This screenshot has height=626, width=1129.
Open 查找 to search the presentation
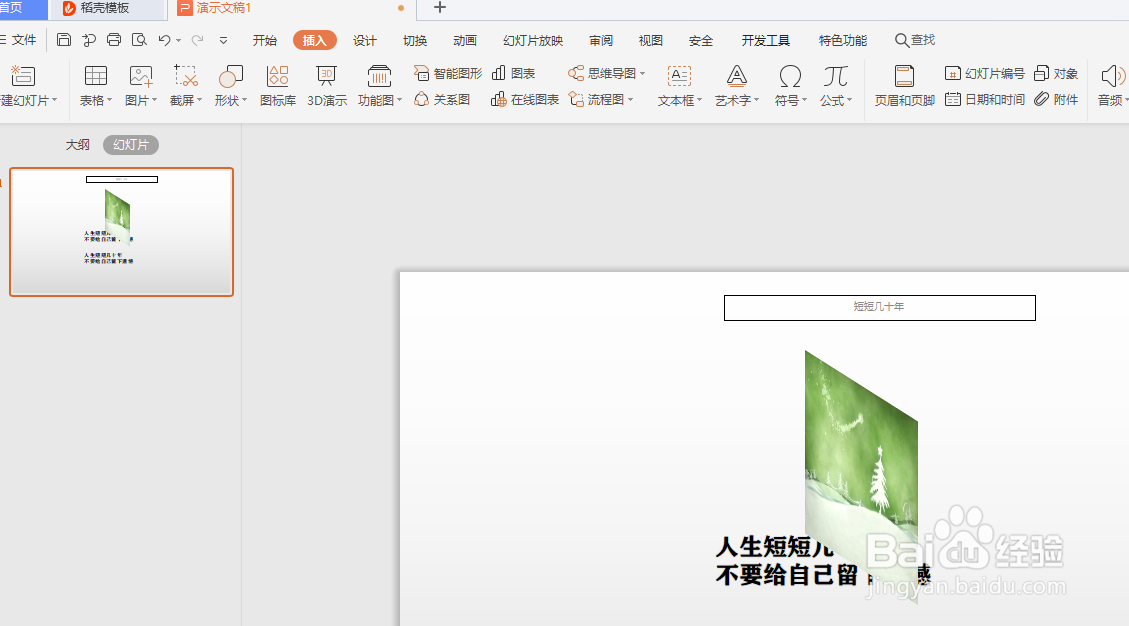(x=914, y=40)
